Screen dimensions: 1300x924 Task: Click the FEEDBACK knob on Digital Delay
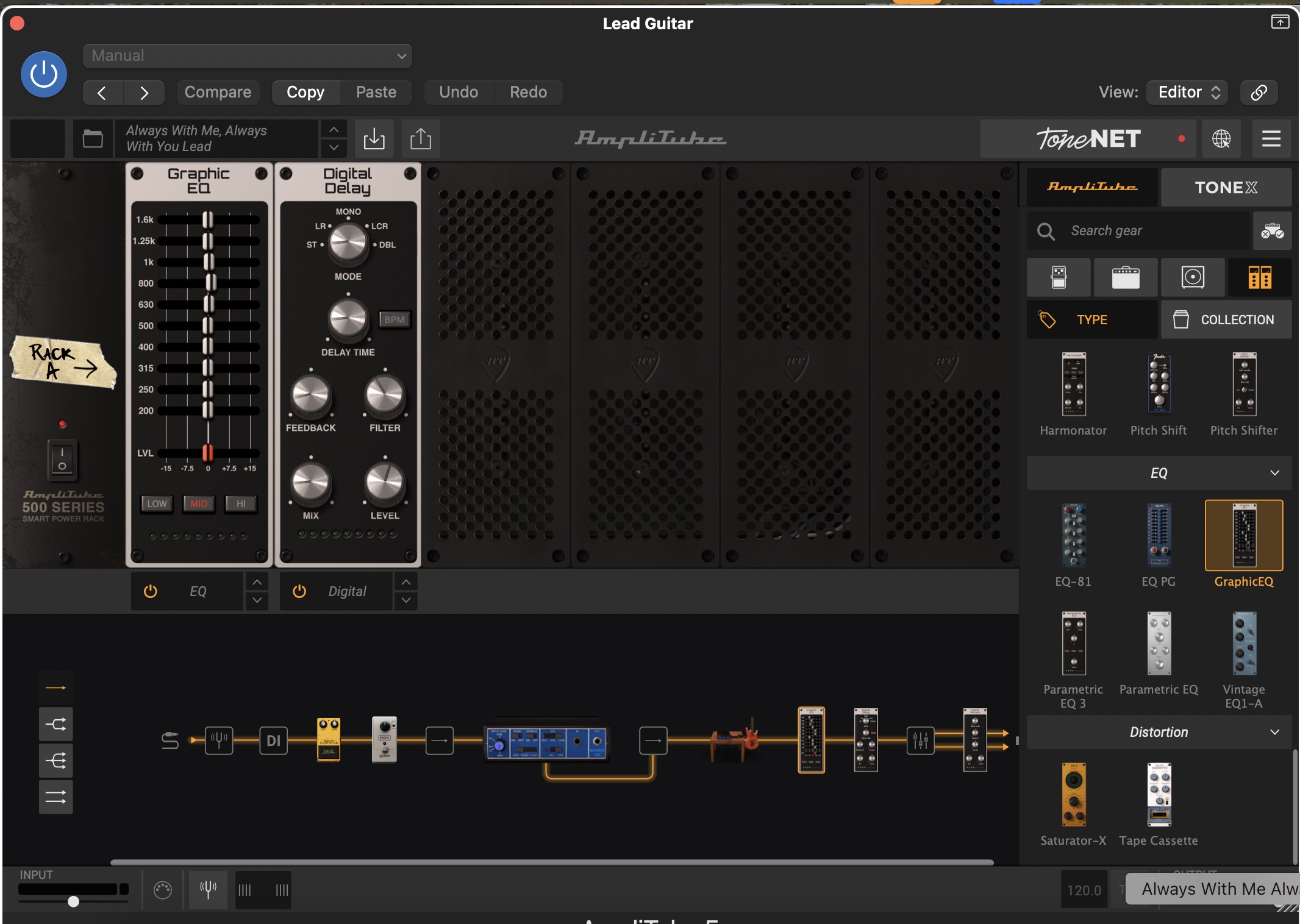coord(310,395)
